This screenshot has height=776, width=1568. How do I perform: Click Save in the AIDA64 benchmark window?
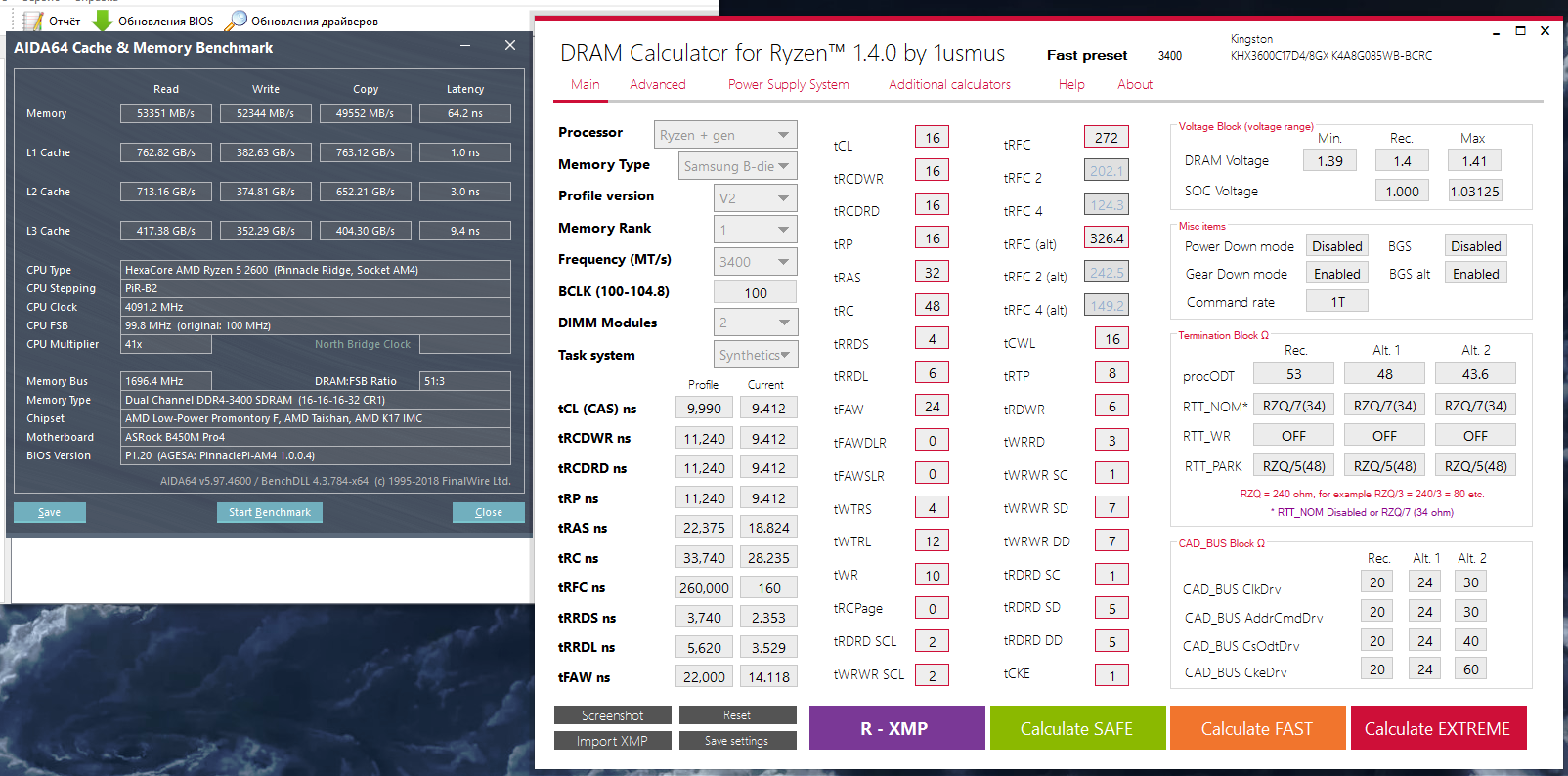[50, 512]
